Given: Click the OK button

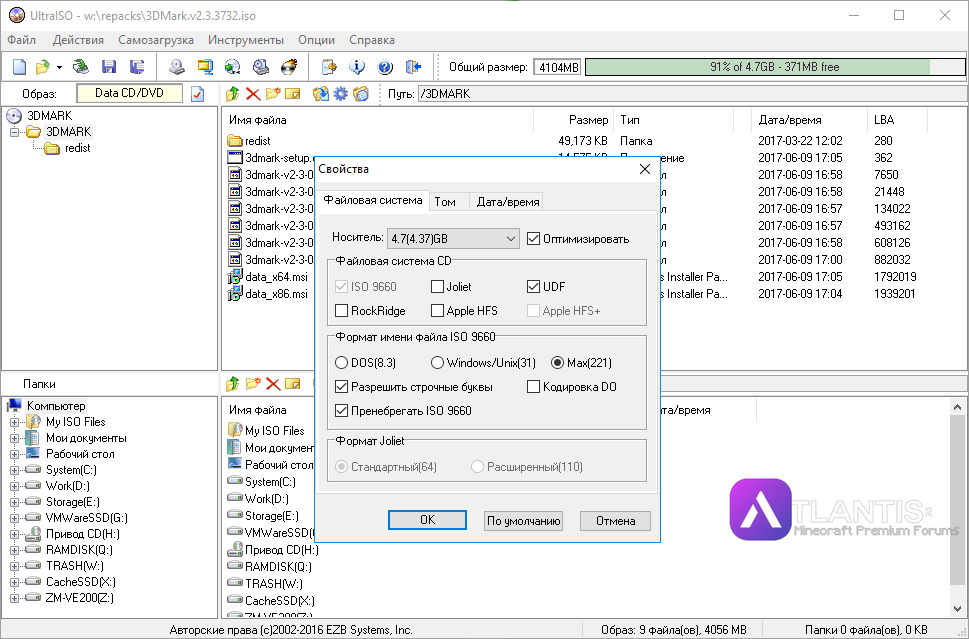Looking at the screenshot, I should point(427,520).
